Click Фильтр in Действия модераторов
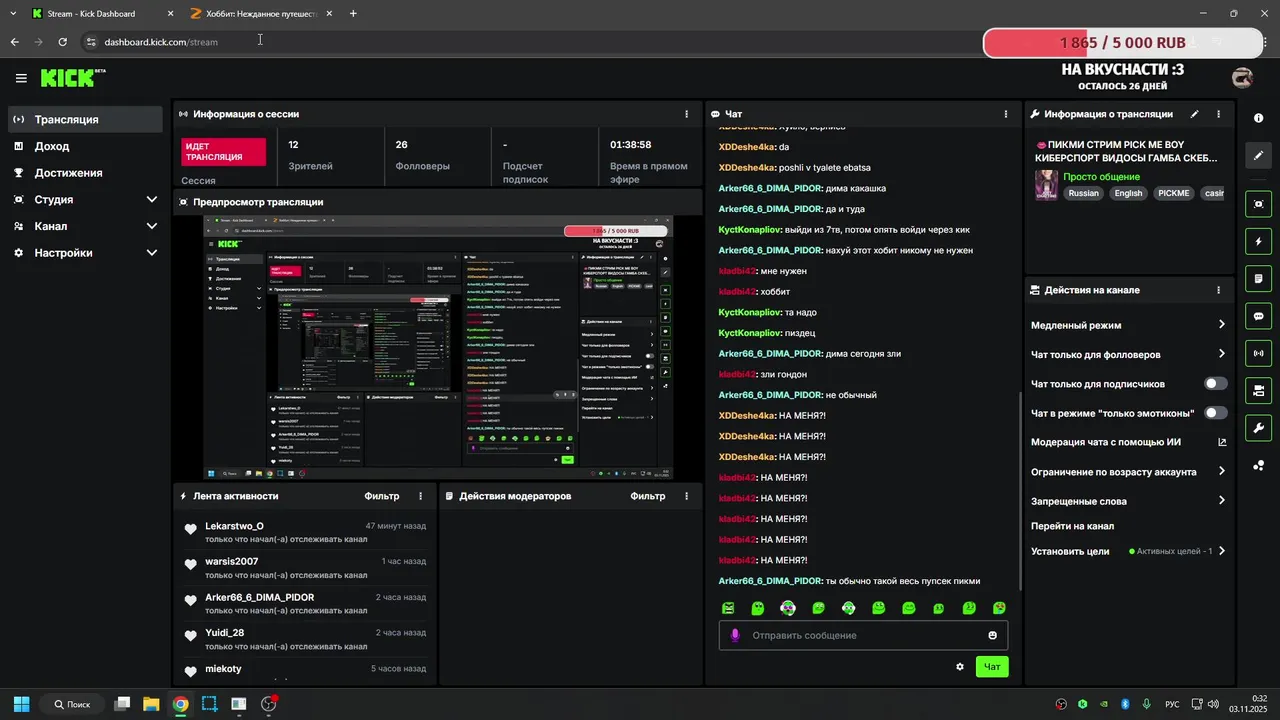 (x=648, y=496)
